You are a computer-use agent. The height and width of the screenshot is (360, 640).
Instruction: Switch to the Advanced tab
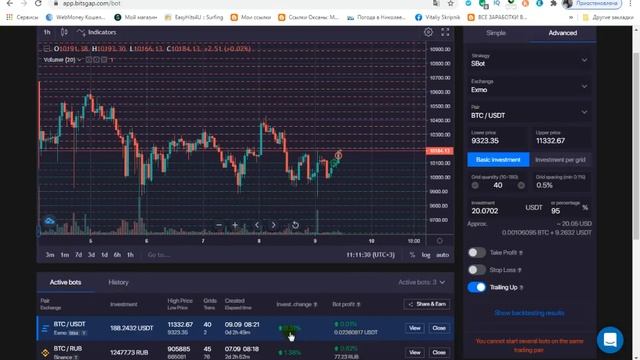[562, 33]
